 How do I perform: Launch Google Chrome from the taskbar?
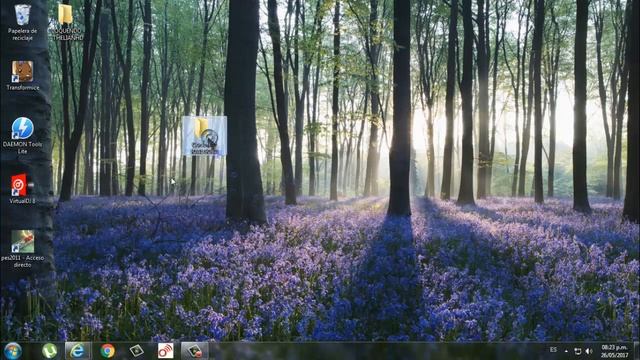point(107,351)
